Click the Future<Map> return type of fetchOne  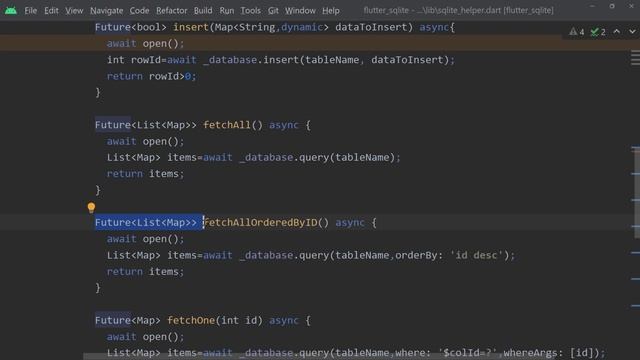click(128, 320)
